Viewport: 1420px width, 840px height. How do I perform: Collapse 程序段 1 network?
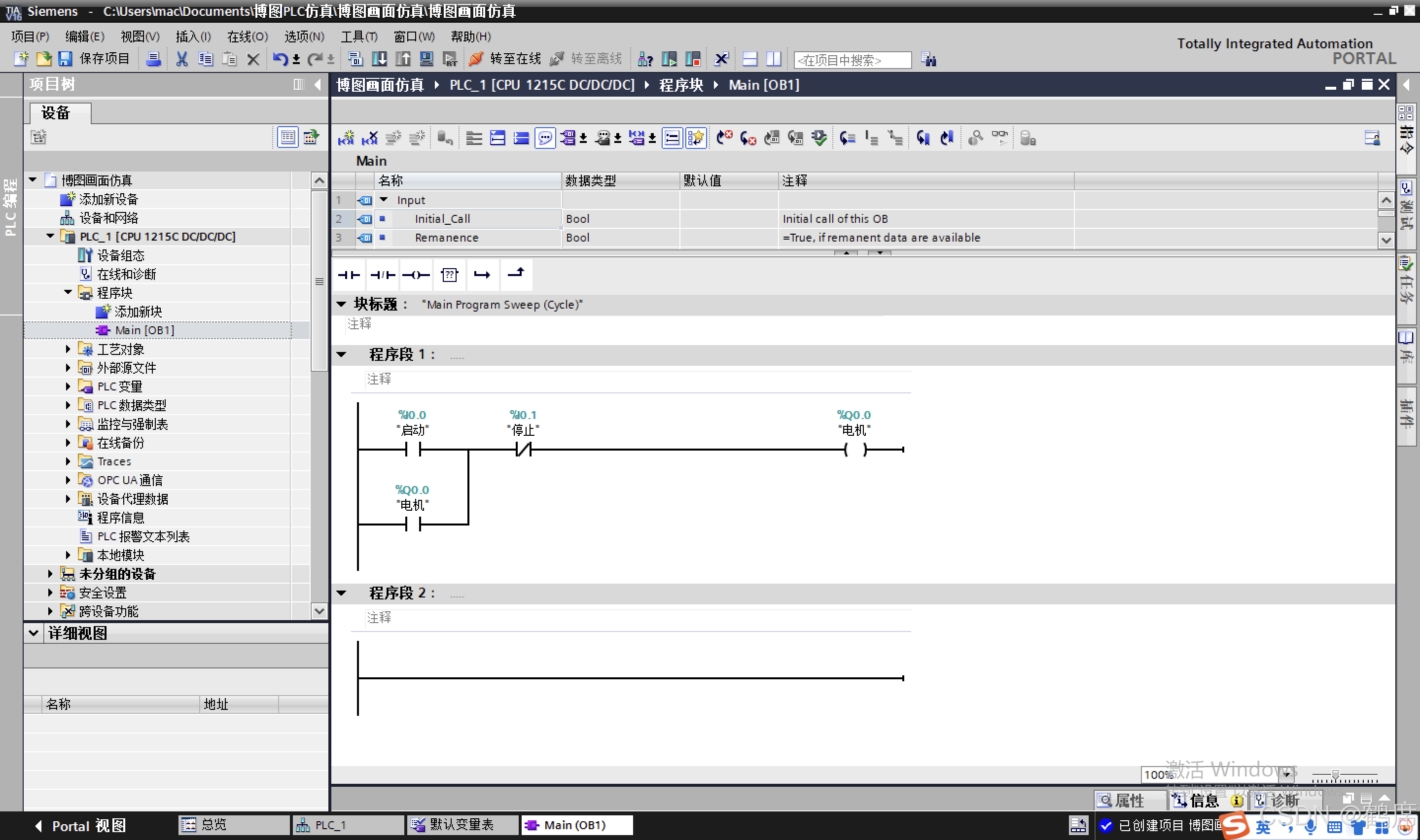(341, 355)
